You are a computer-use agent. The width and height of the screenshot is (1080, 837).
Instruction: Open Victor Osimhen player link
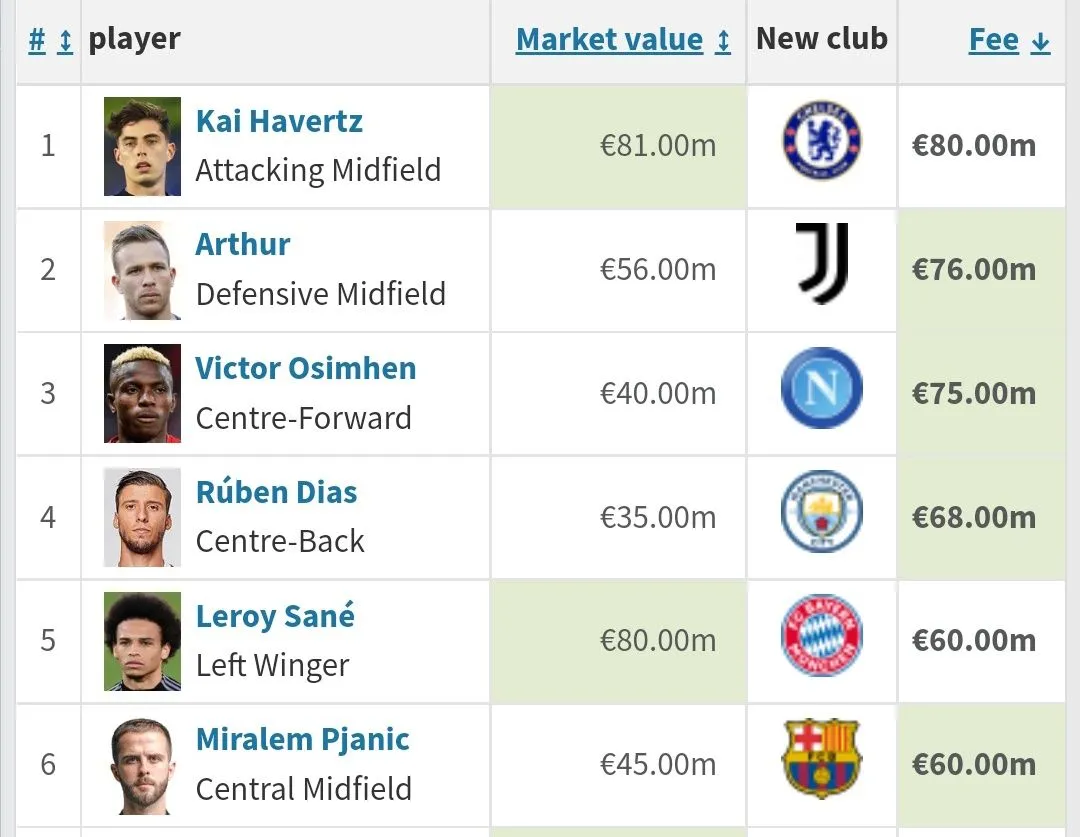point(305,368)
